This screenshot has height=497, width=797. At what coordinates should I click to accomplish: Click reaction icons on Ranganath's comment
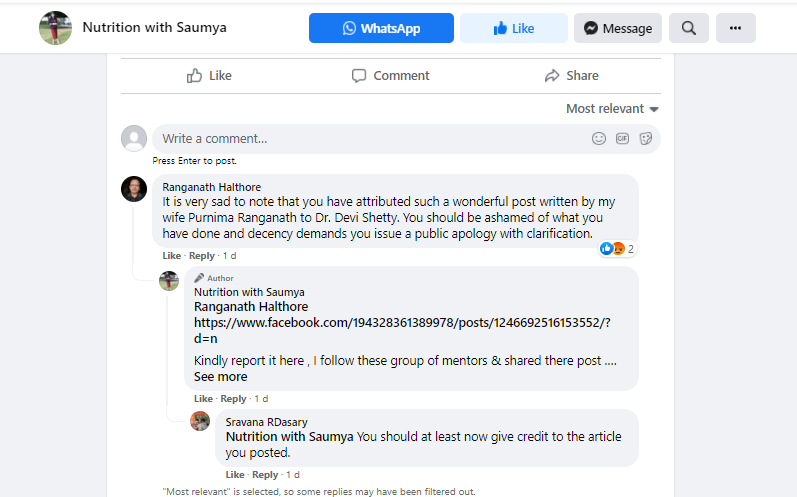612,249
